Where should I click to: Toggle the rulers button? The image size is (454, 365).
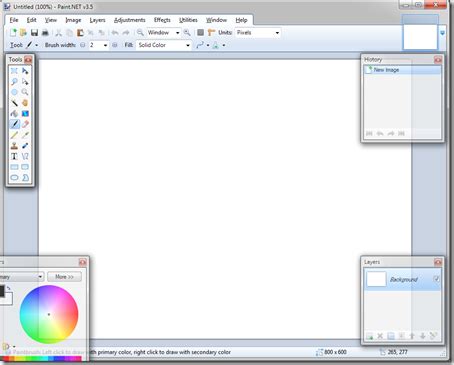tap(211, 32)
